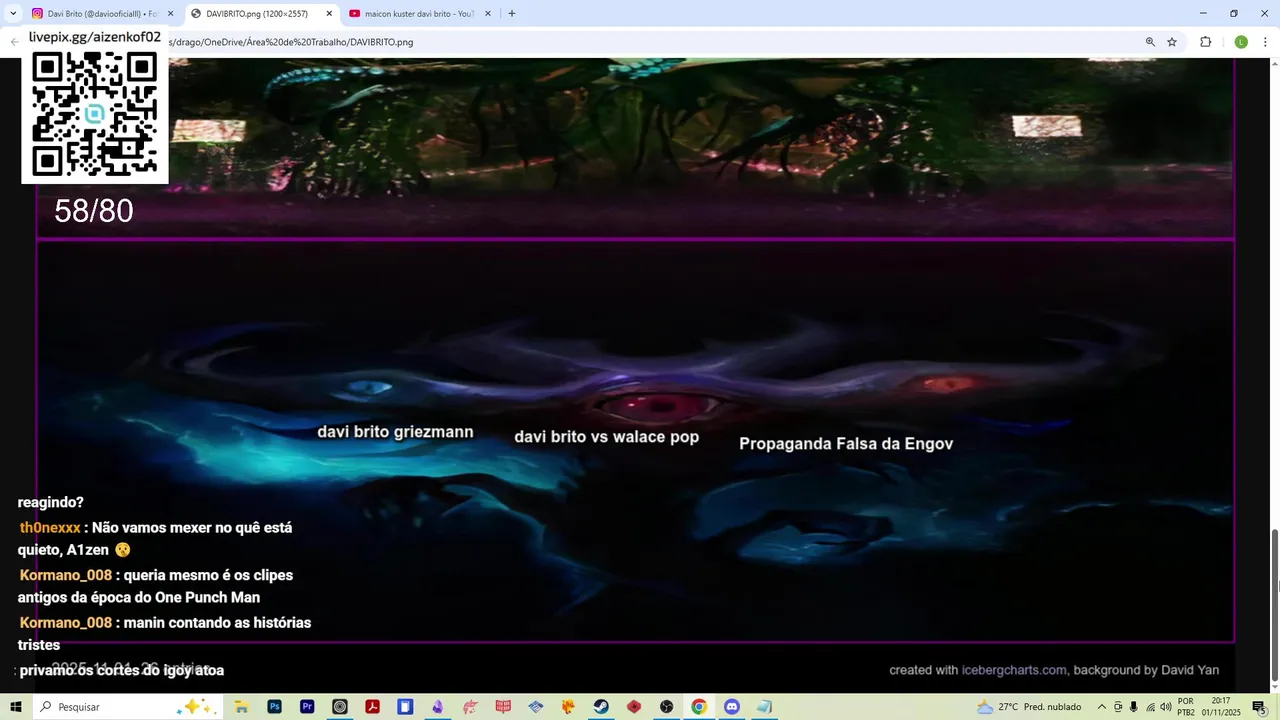Image resolution: width=1280 pixels, height=720 pixels.
Task: Open a new browser tab
Action: click(512, 14)
